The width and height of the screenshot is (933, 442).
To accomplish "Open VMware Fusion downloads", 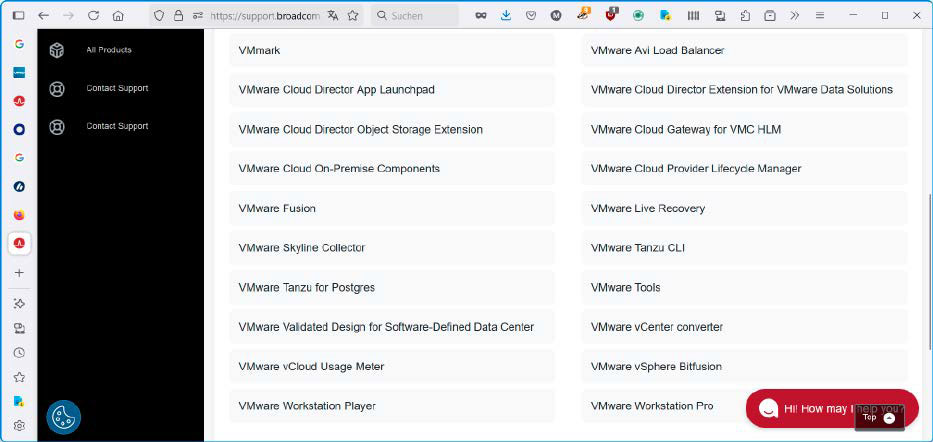I will coord(392,209).
